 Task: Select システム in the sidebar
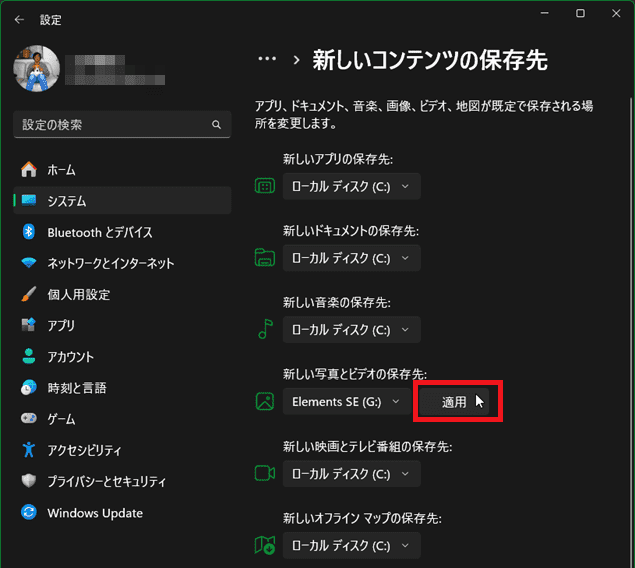click(x=66, y=201)
